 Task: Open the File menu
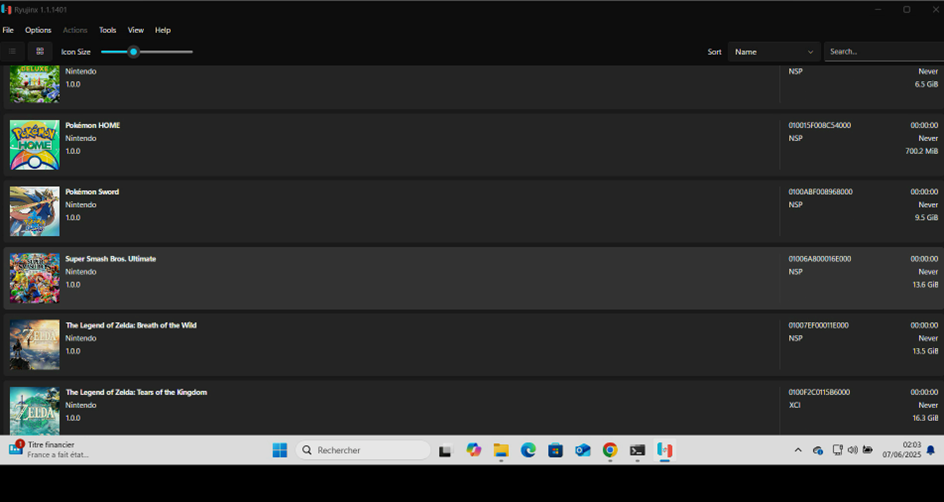8,30
